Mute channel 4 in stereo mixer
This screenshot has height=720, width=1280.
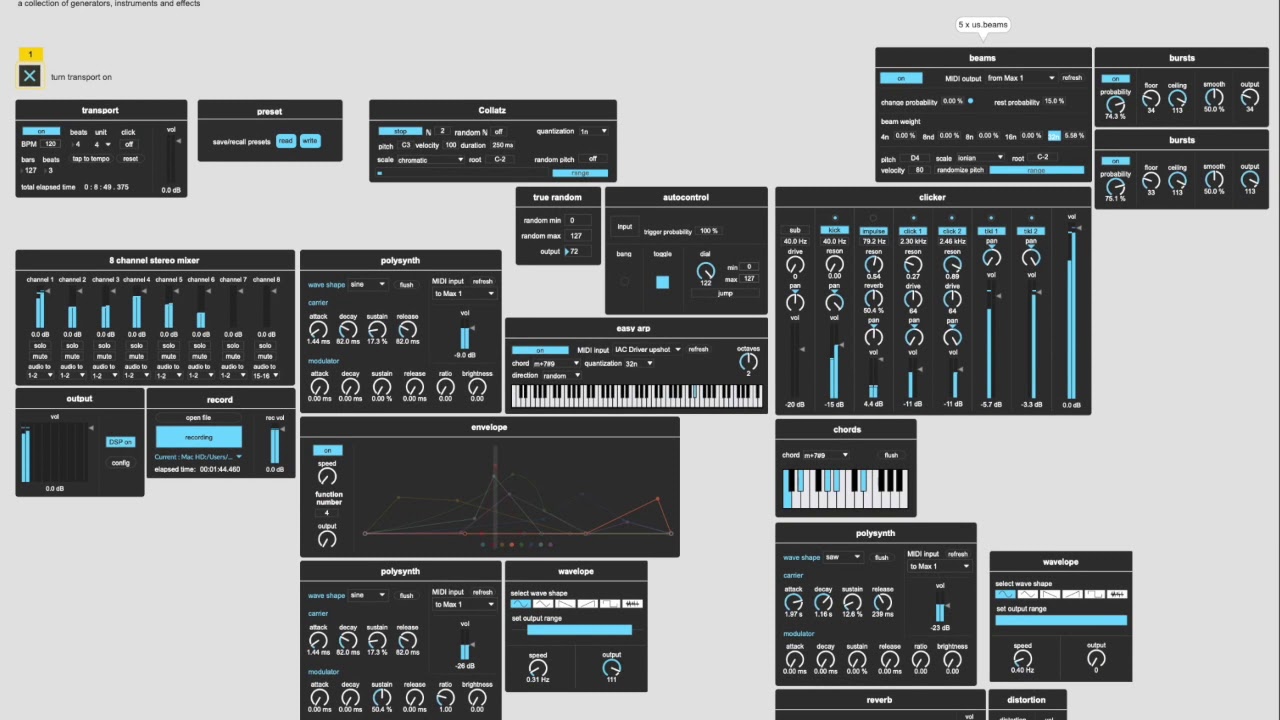(x=136, y=356)
